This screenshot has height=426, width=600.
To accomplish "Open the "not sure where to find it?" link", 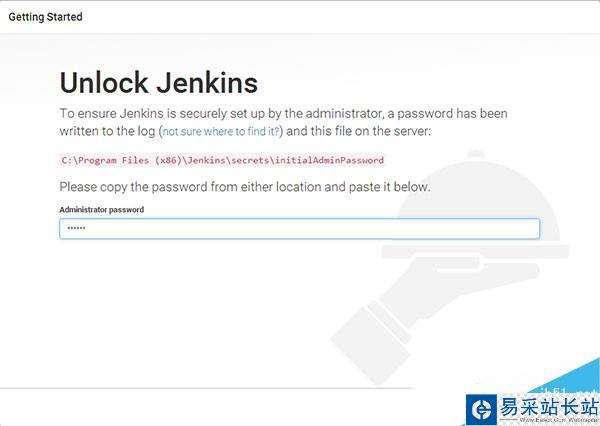I will pyautogui.click(x=222, y=131).
